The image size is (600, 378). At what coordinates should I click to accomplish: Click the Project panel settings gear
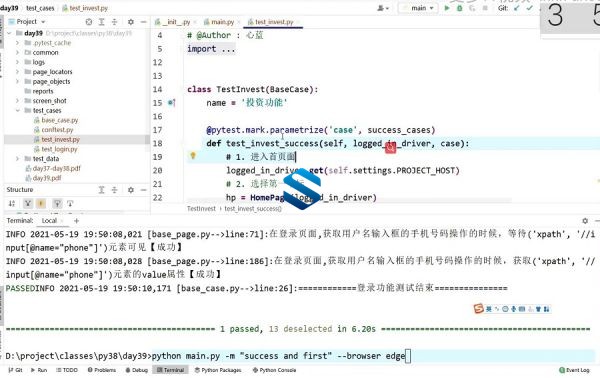130,22
